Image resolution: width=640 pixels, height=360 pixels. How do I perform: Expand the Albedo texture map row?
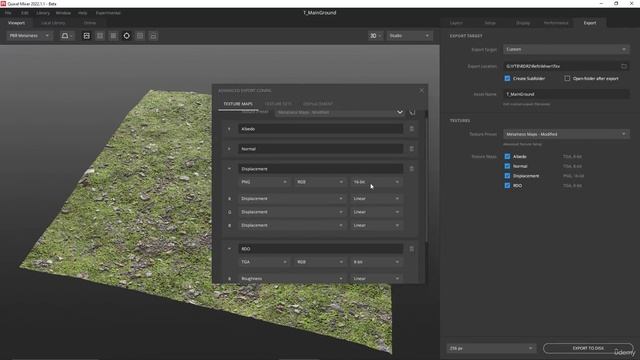point(229,129)
